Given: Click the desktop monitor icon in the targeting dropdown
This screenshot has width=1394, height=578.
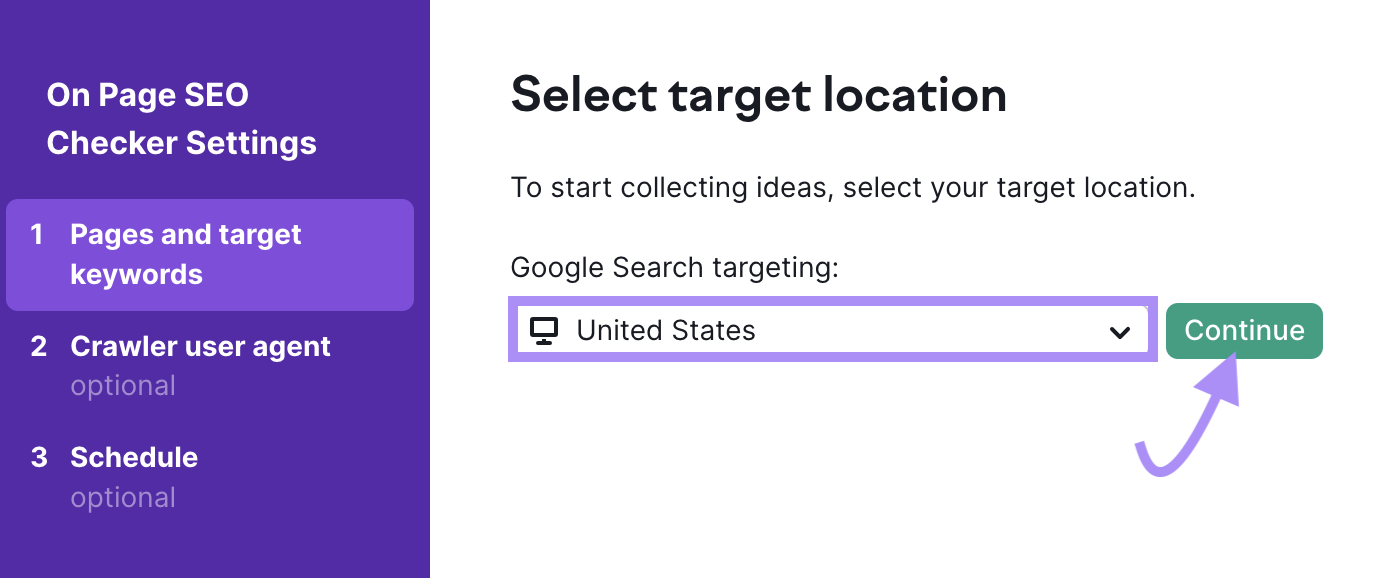Looking at the screenshot, I should click(543, 331).
